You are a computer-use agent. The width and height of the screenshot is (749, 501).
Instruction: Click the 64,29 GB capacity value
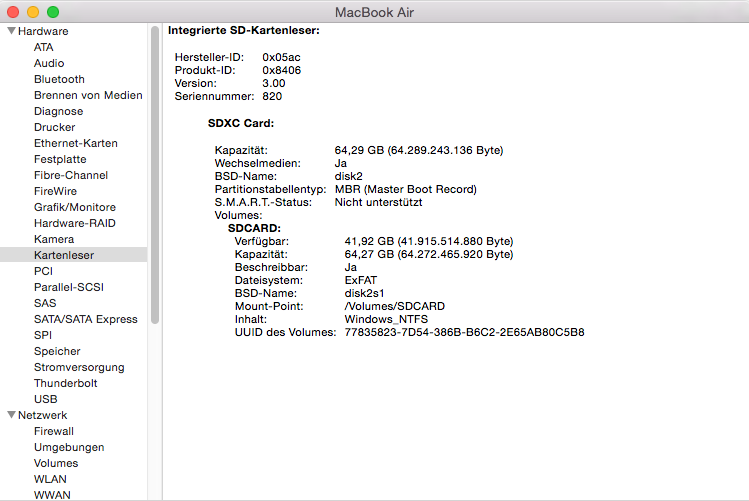[x=419, y=150]
